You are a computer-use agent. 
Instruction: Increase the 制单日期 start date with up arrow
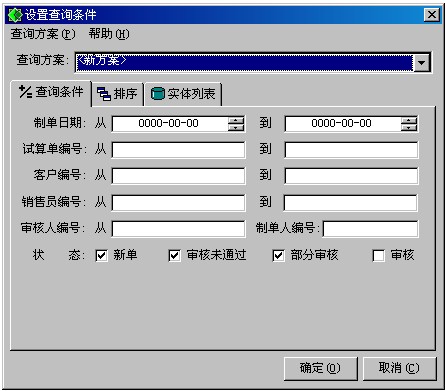[236, 121]
